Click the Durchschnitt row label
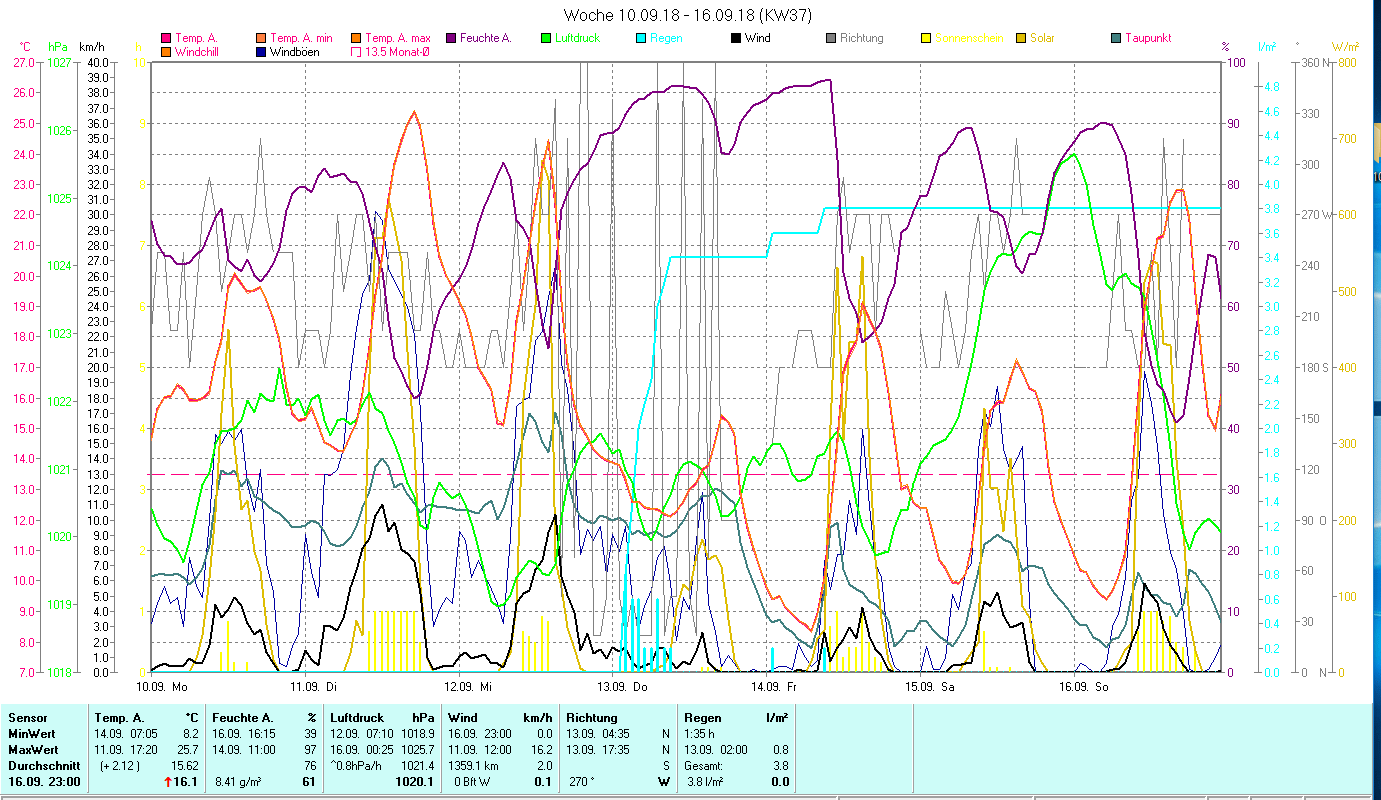 pos(42,766)
